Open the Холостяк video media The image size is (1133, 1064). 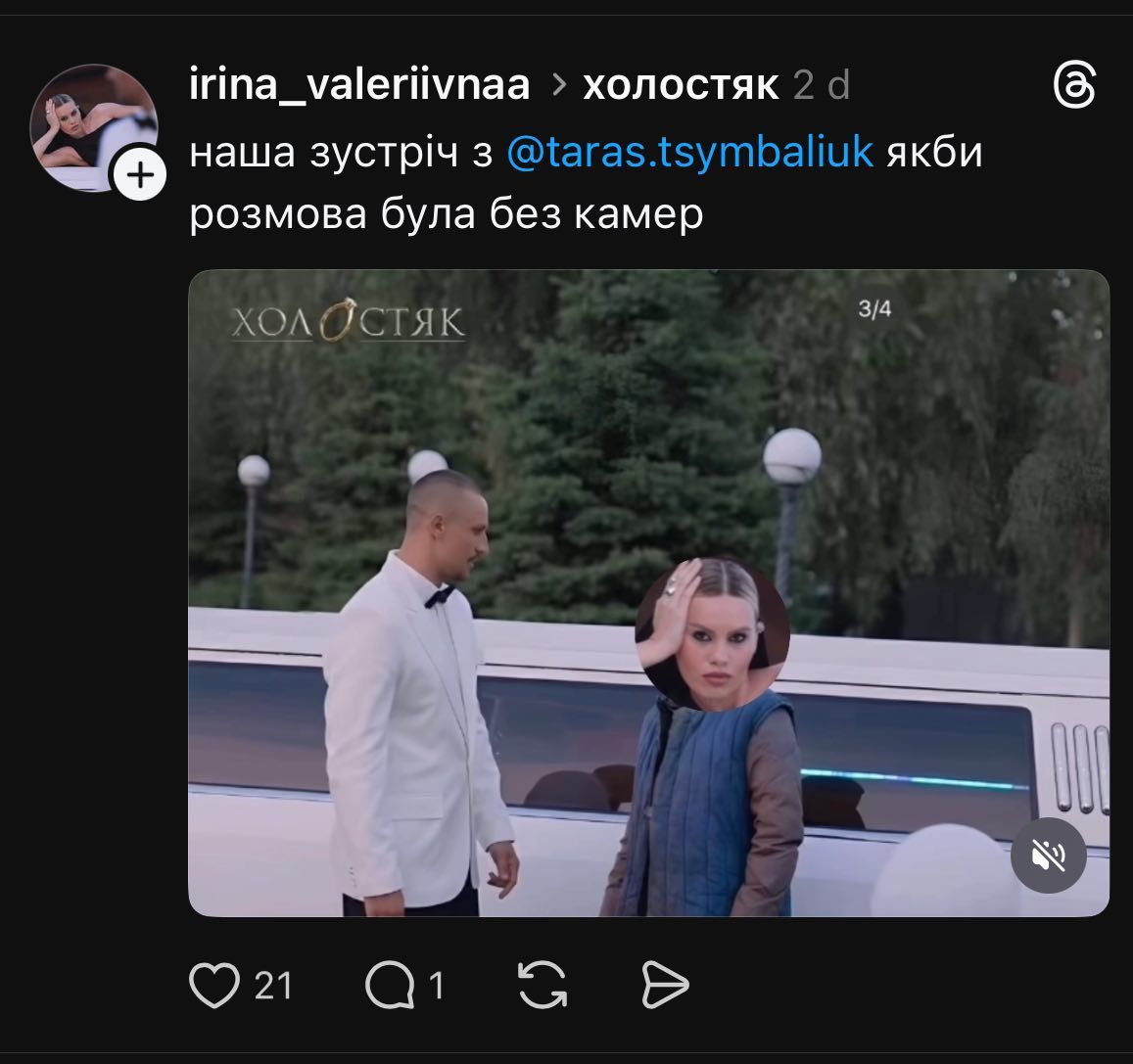pos(649,593)
